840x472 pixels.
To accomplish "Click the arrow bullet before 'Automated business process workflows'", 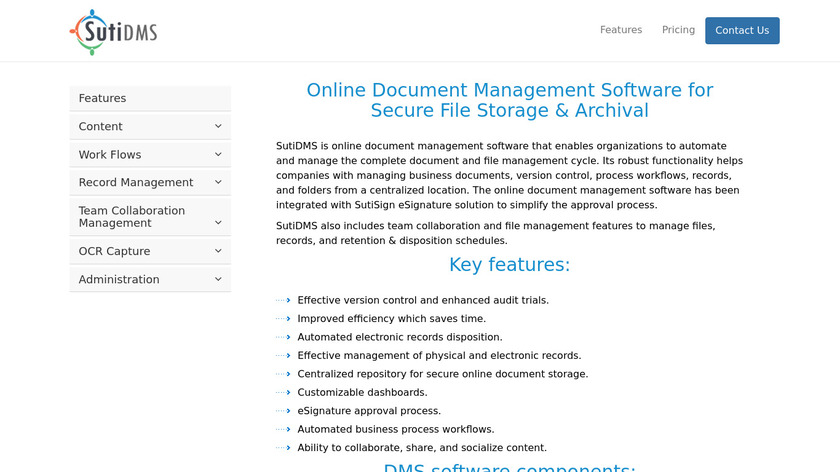I will (x=287, y=430).
